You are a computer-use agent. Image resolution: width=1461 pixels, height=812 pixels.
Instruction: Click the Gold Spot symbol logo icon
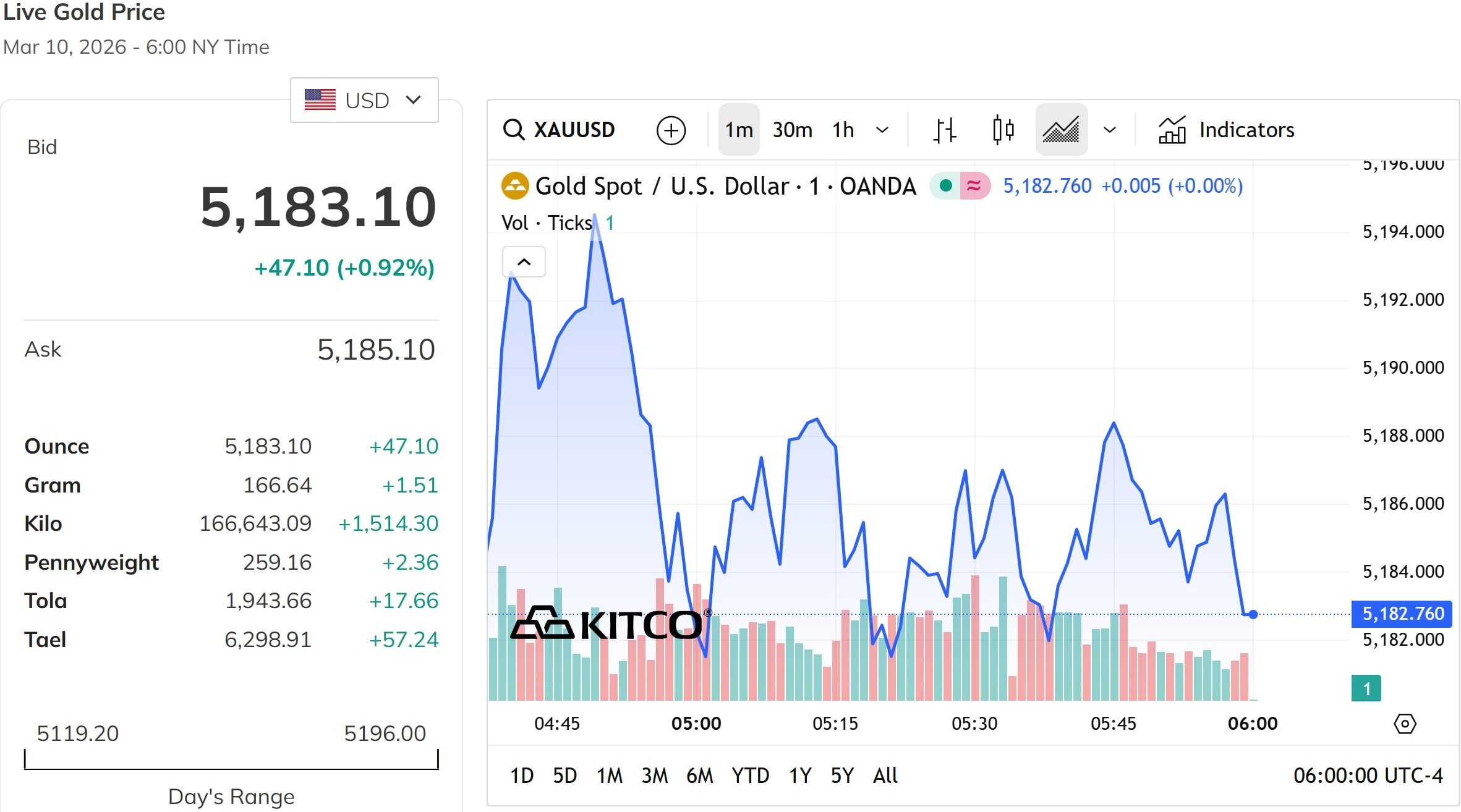(x=515, y=186)
